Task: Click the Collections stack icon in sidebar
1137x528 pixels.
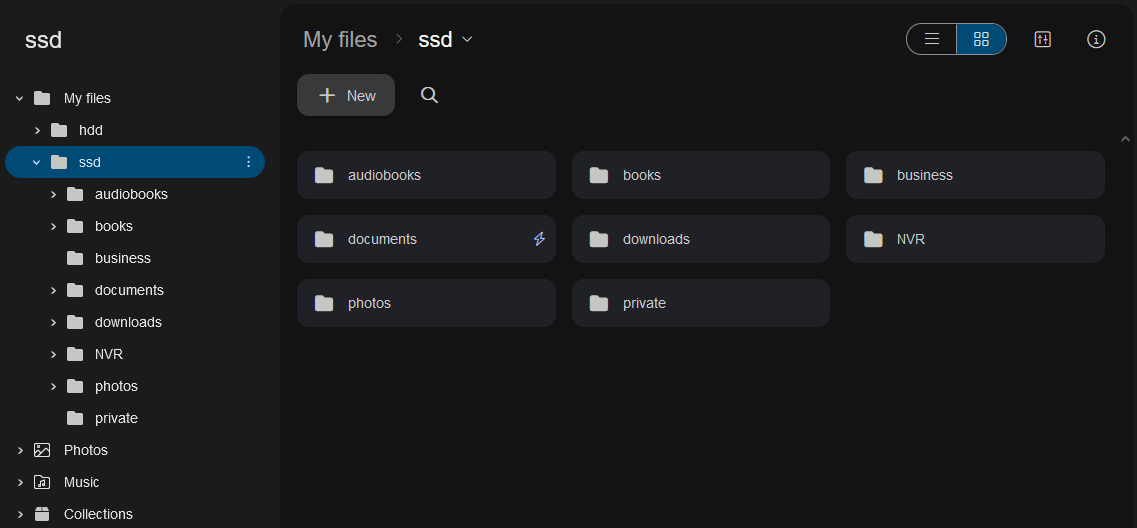Action: [x=42, y=514]
